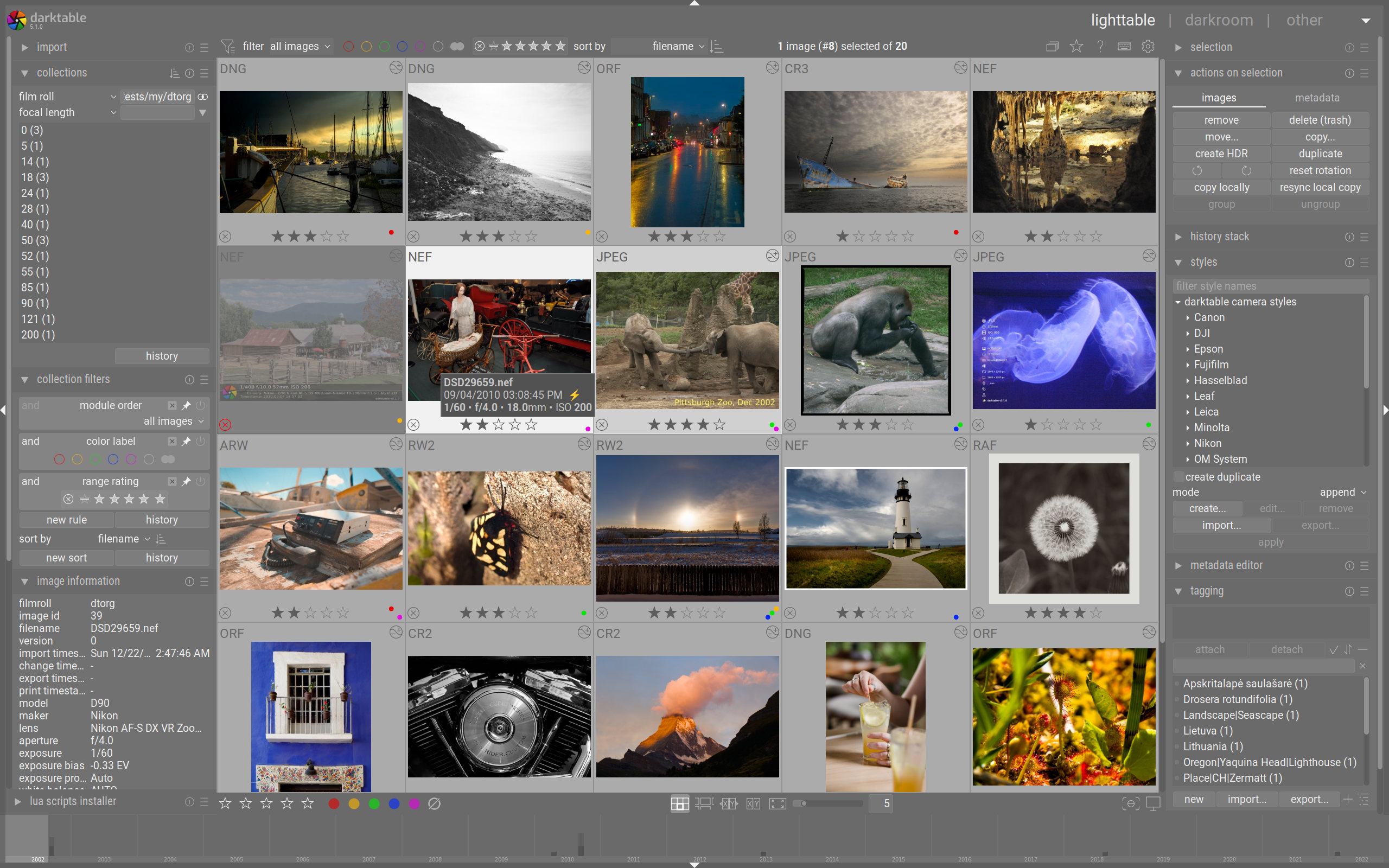Switch to the darkroom view
Screen dimensions: 1389x868
(1220, 20)
